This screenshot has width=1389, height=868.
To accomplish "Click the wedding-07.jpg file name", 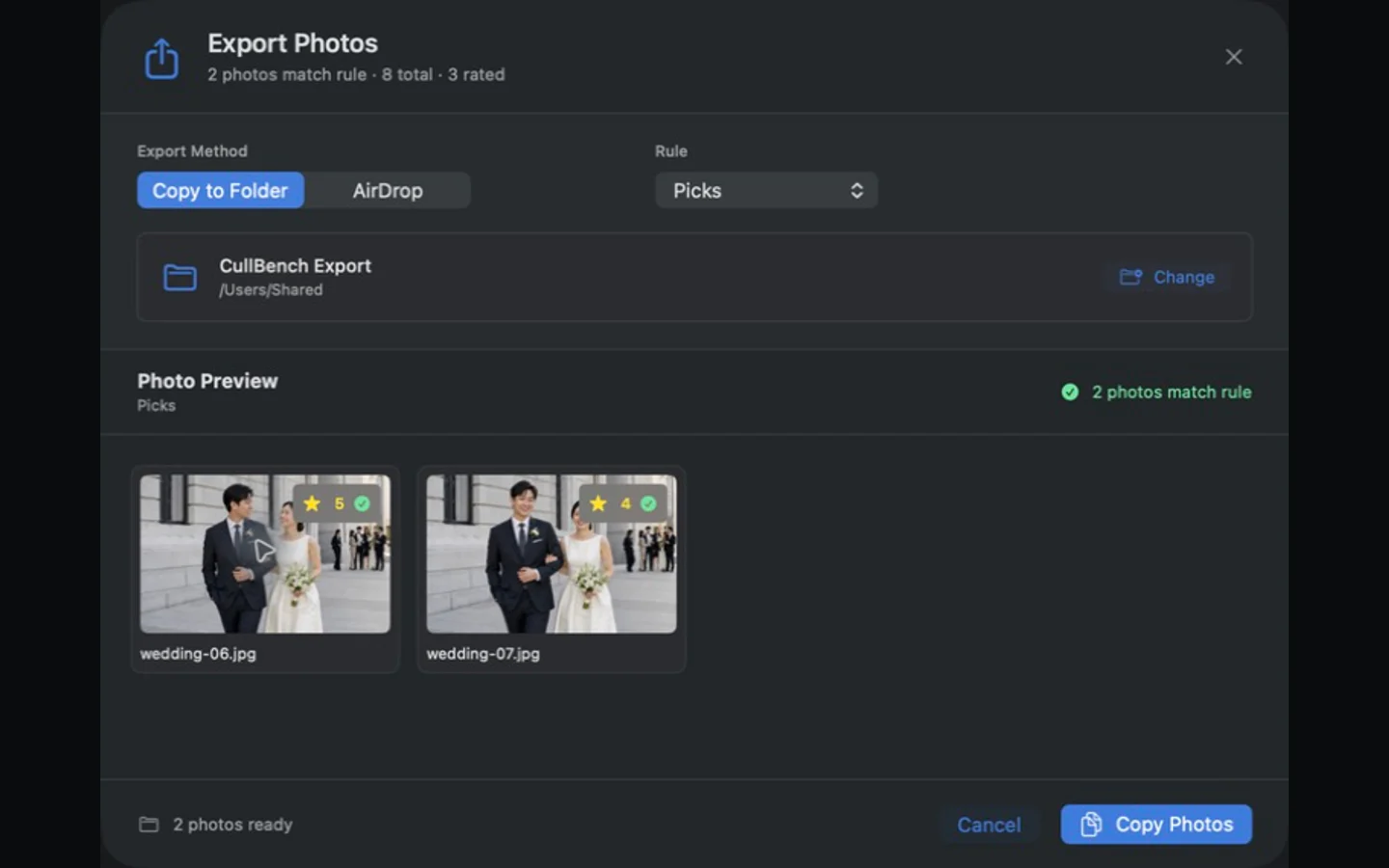I will [483, 653].
